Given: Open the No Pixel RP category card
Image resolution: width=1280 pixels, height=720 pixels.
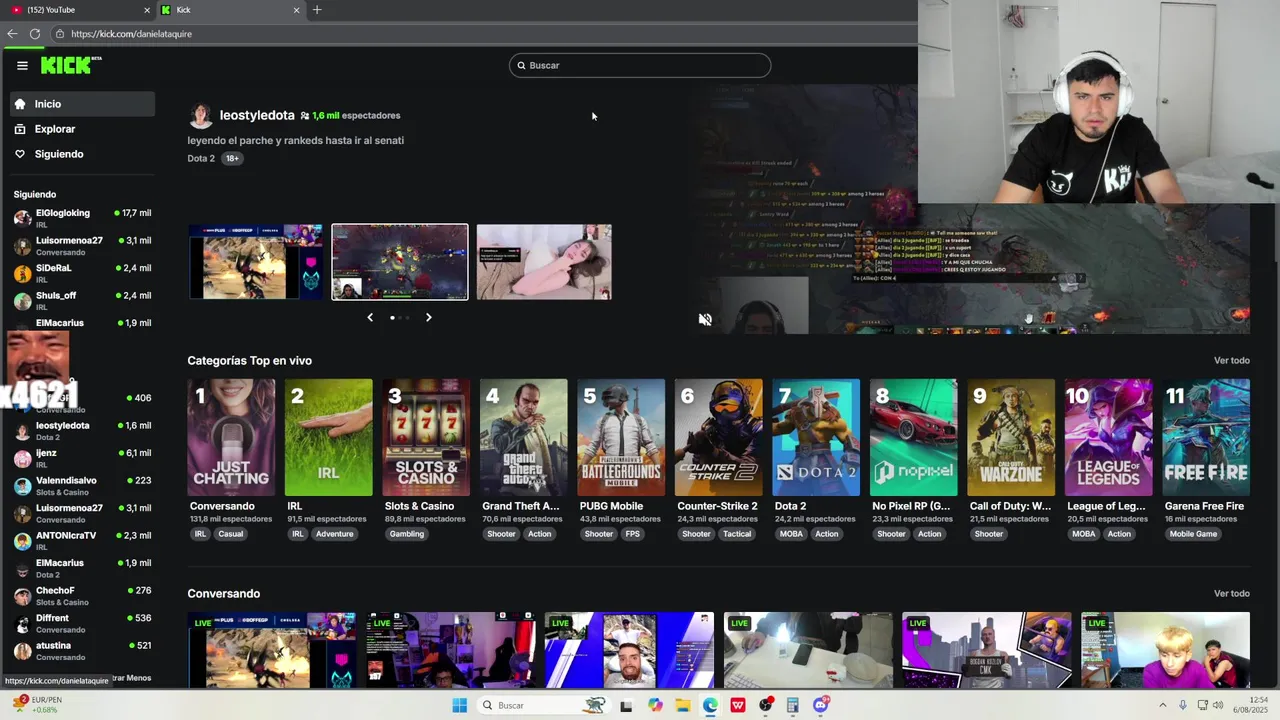Looking at the screenshot, I should tap(914, 437).
